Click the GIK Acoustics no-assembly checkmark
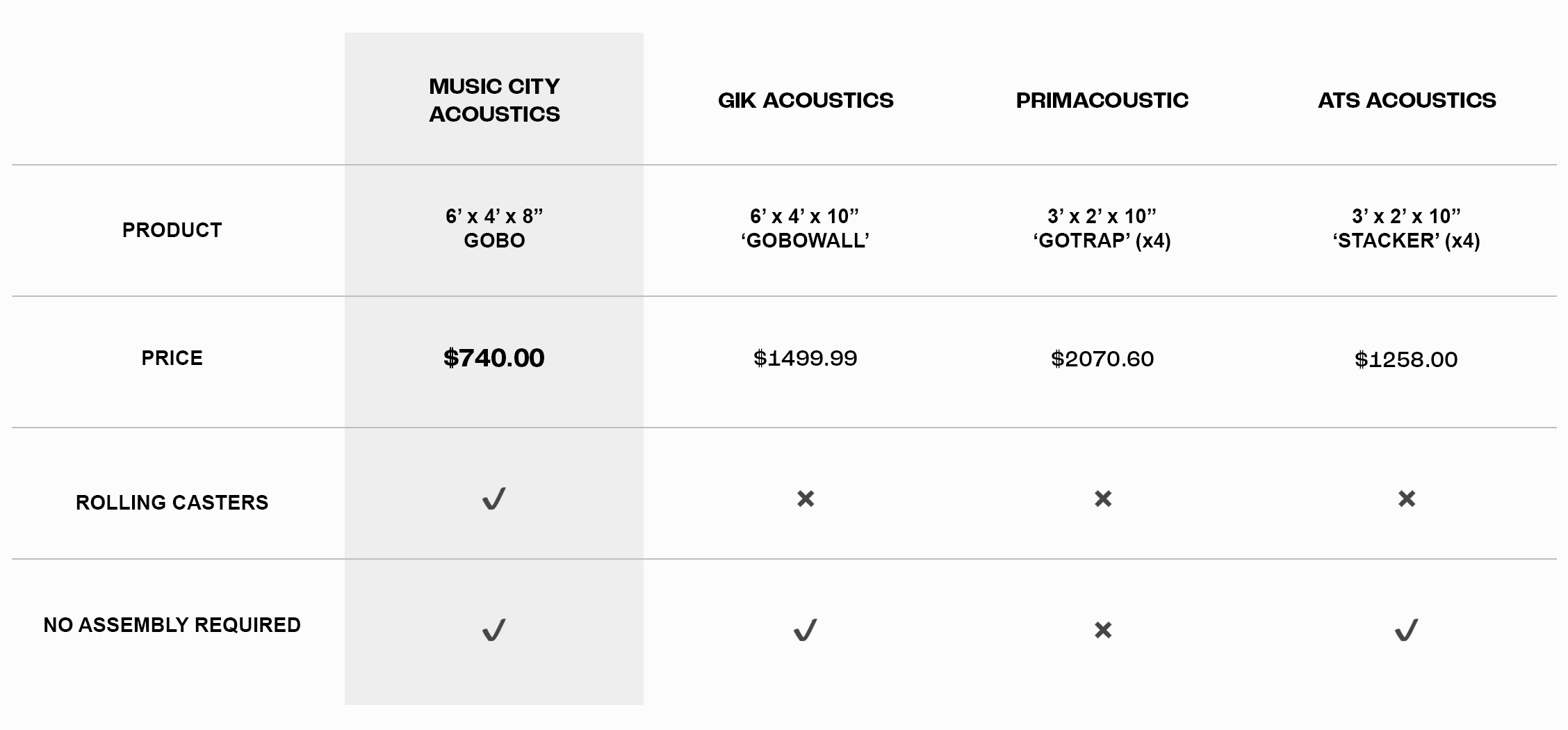1568x730 pixels. click(806, 630)
